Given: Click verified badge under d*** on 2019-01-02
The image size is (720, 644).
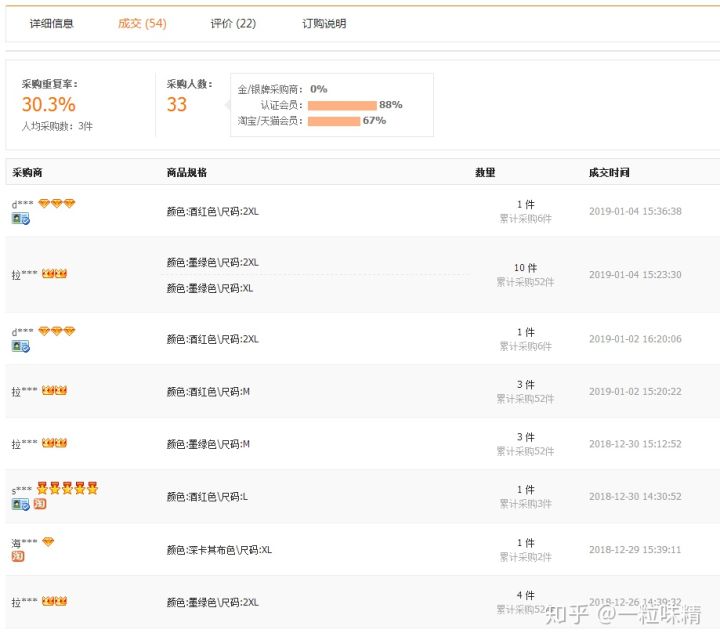Looking at the screenshot, I should tap(20, 346).
